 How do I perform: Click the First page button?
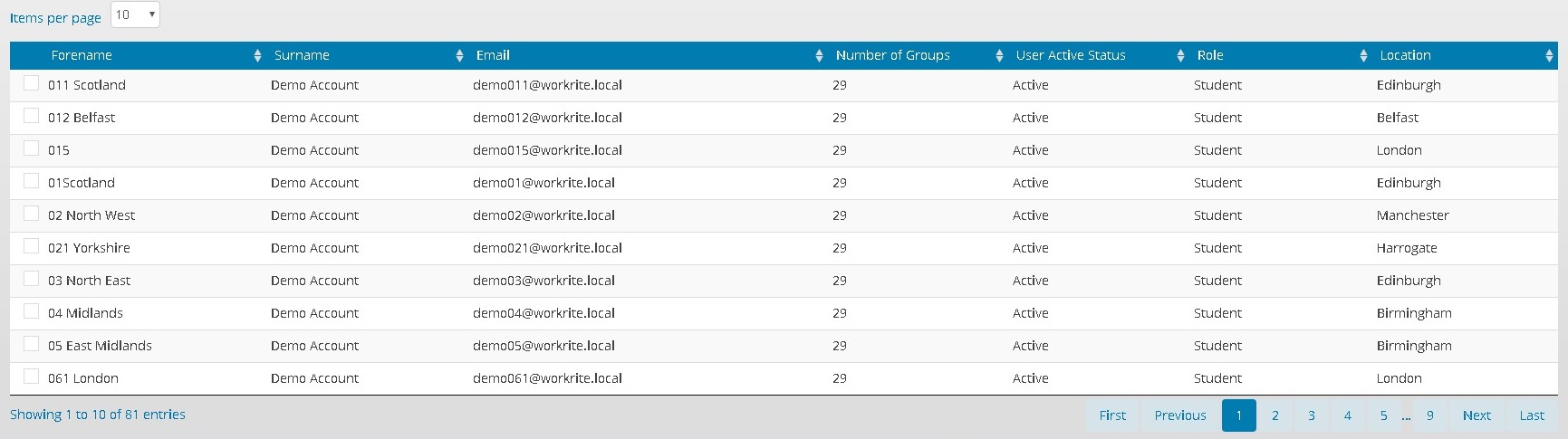click(1112, 415)
